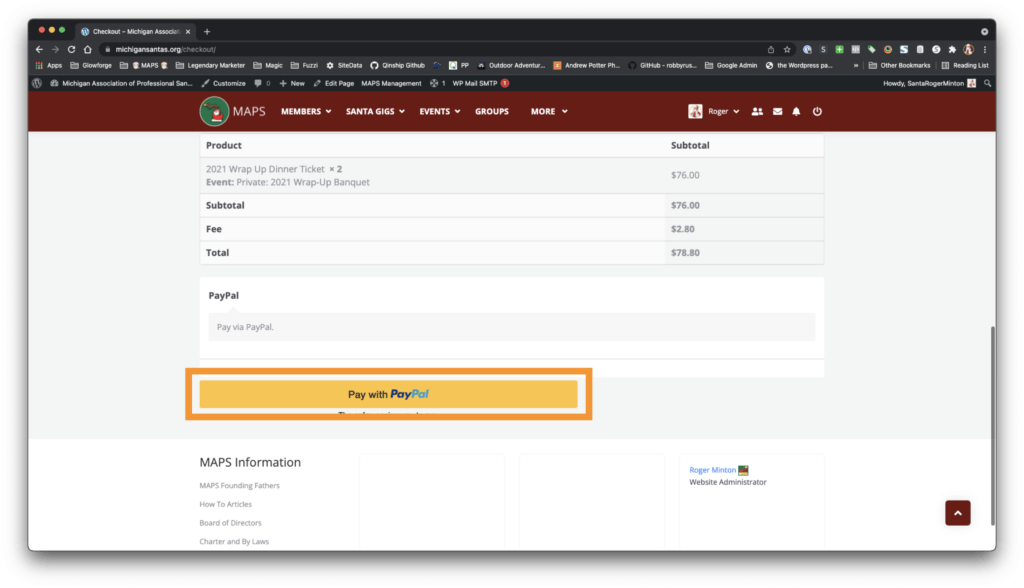Click the Fee amount $2.80
Image resolution: width=1024 pixels, height=588 pixels.
coord(682,229)
